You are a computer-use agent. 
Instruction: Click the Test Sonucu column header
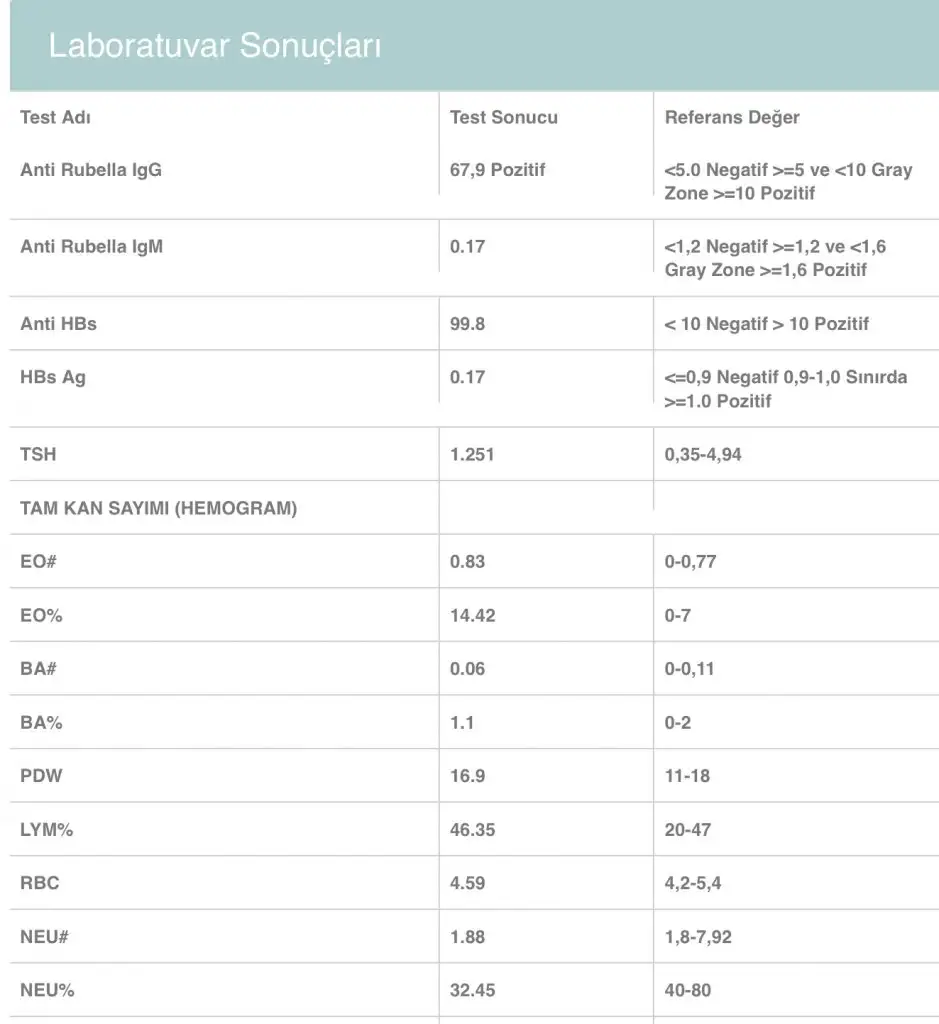[x=504, y=117]
